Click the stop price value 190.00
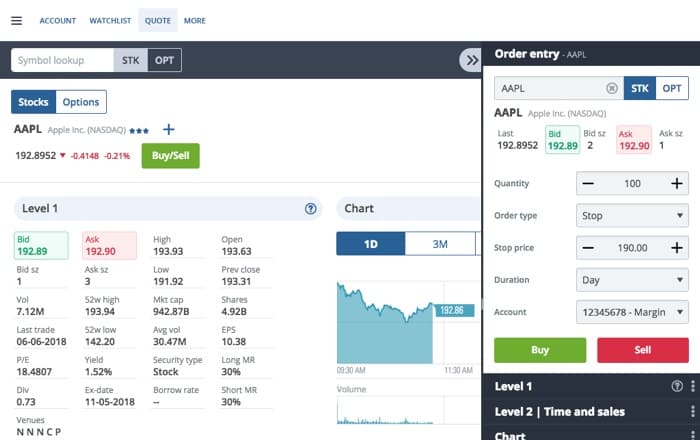Image resolution: width=700 pixels, height=440 pixels. point(632,248)
